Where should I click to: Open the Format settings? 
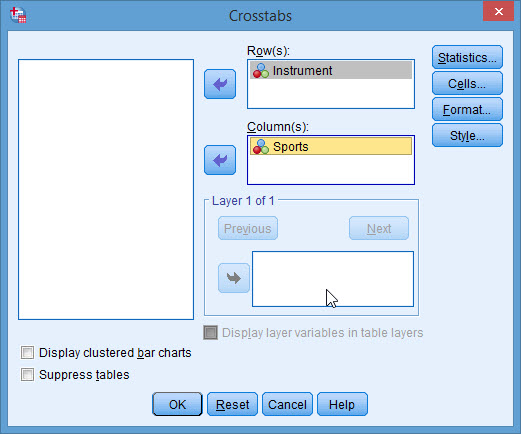click(x=467, y=109)
